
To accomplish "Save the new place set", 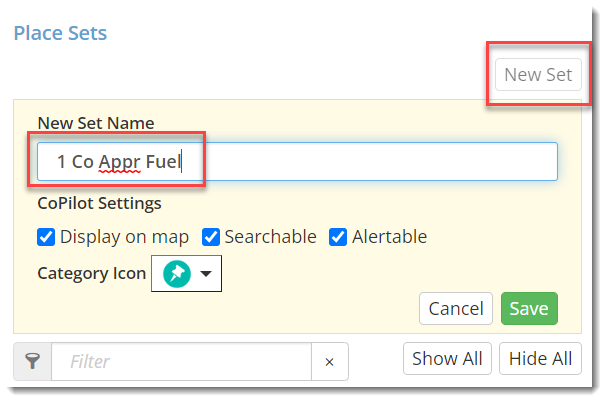I will 528,309.
